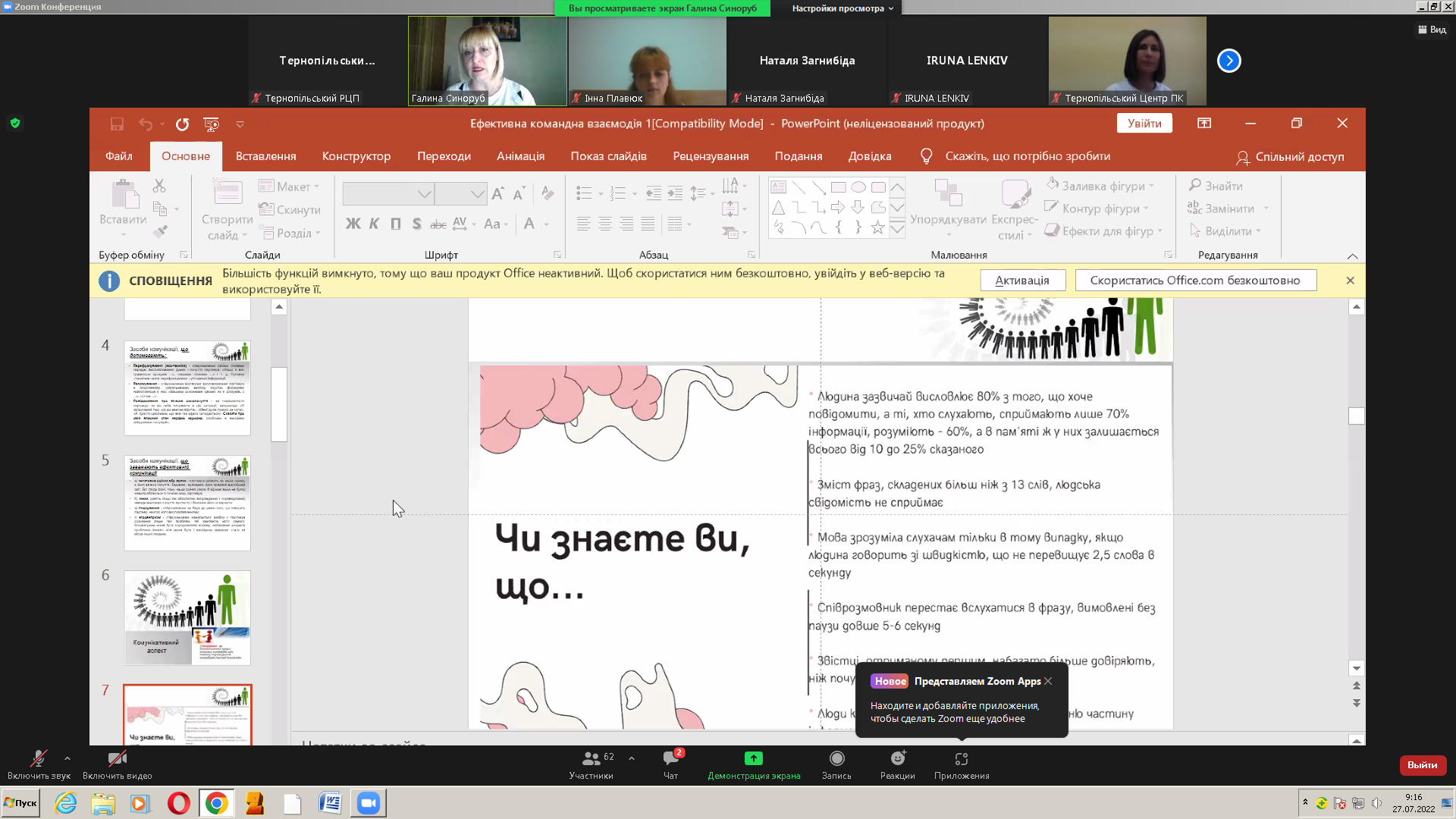Expand Настройки просмотра view options dropdown
This screenshot has height=819, width=1456.
coord(842,8)
